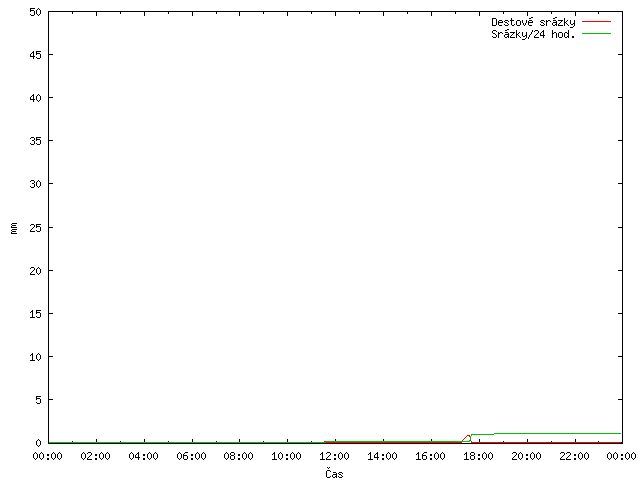The height and width of the screenshot is (480, 640).
Task: Click the red legend line sample
Action: pos(596,21)
